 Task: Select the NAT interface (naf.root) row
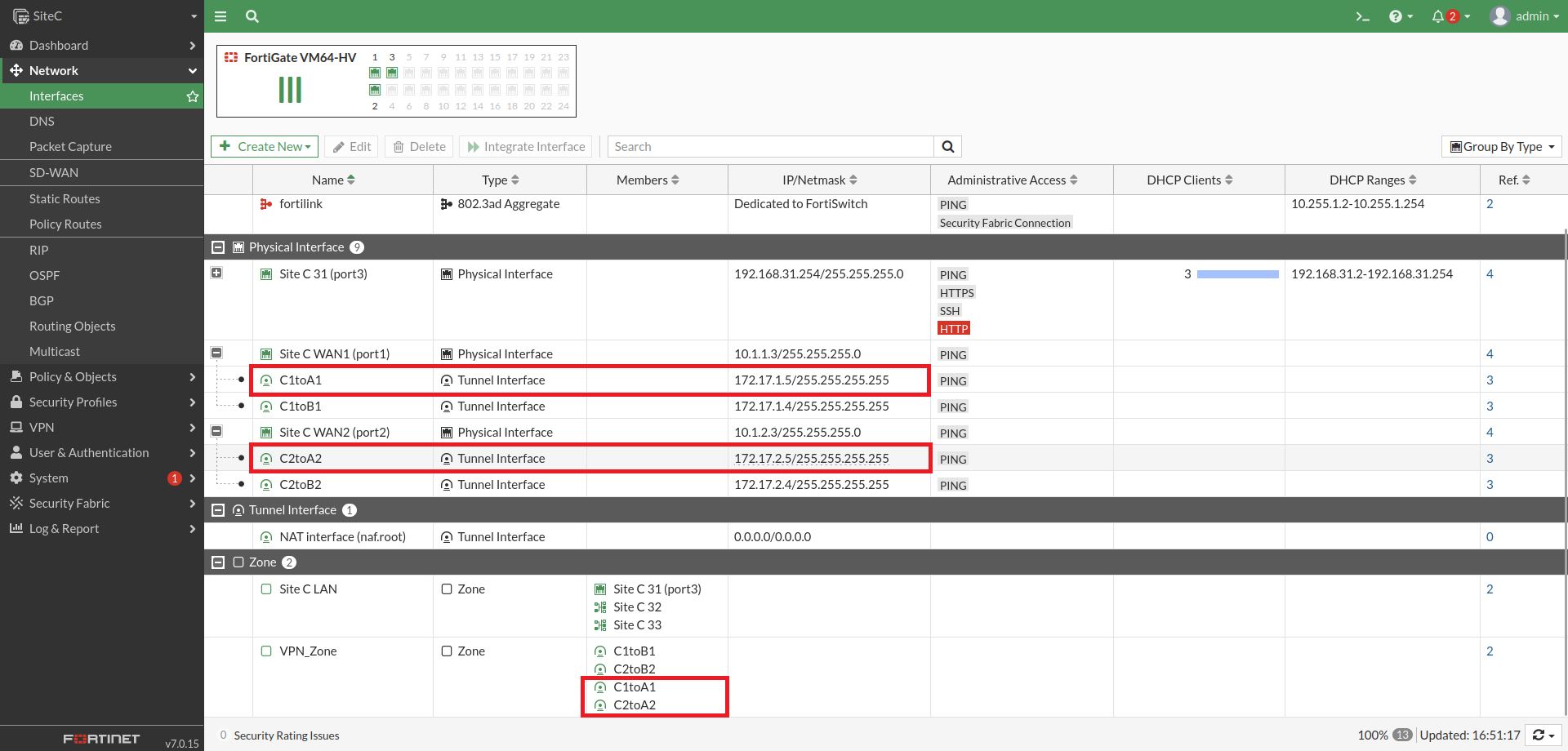click(x=885, y=537)
